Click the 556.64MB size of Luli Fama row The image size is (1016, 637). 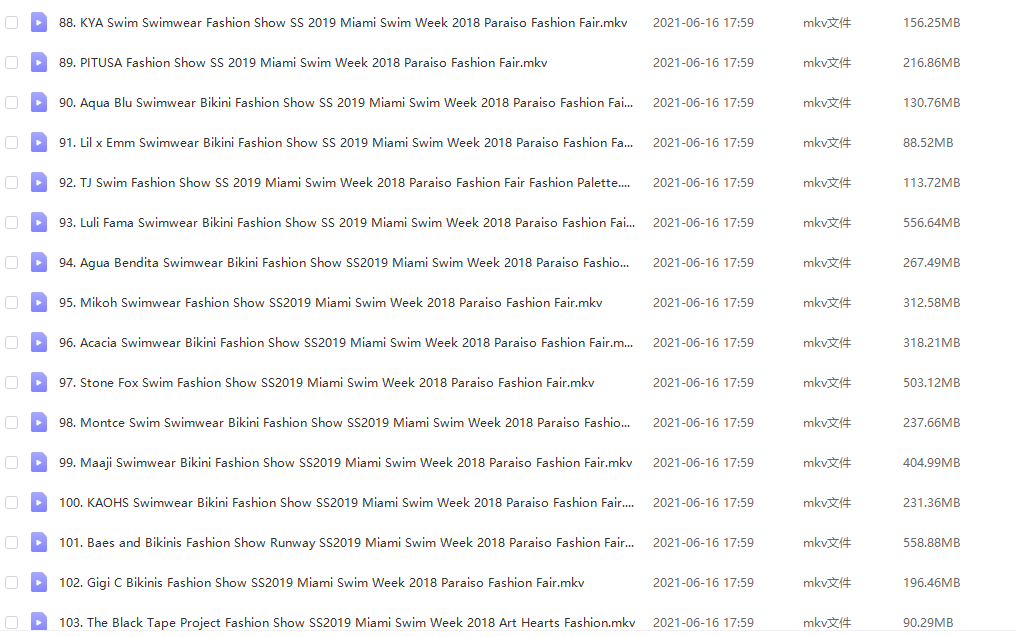[x=930, y=222]
